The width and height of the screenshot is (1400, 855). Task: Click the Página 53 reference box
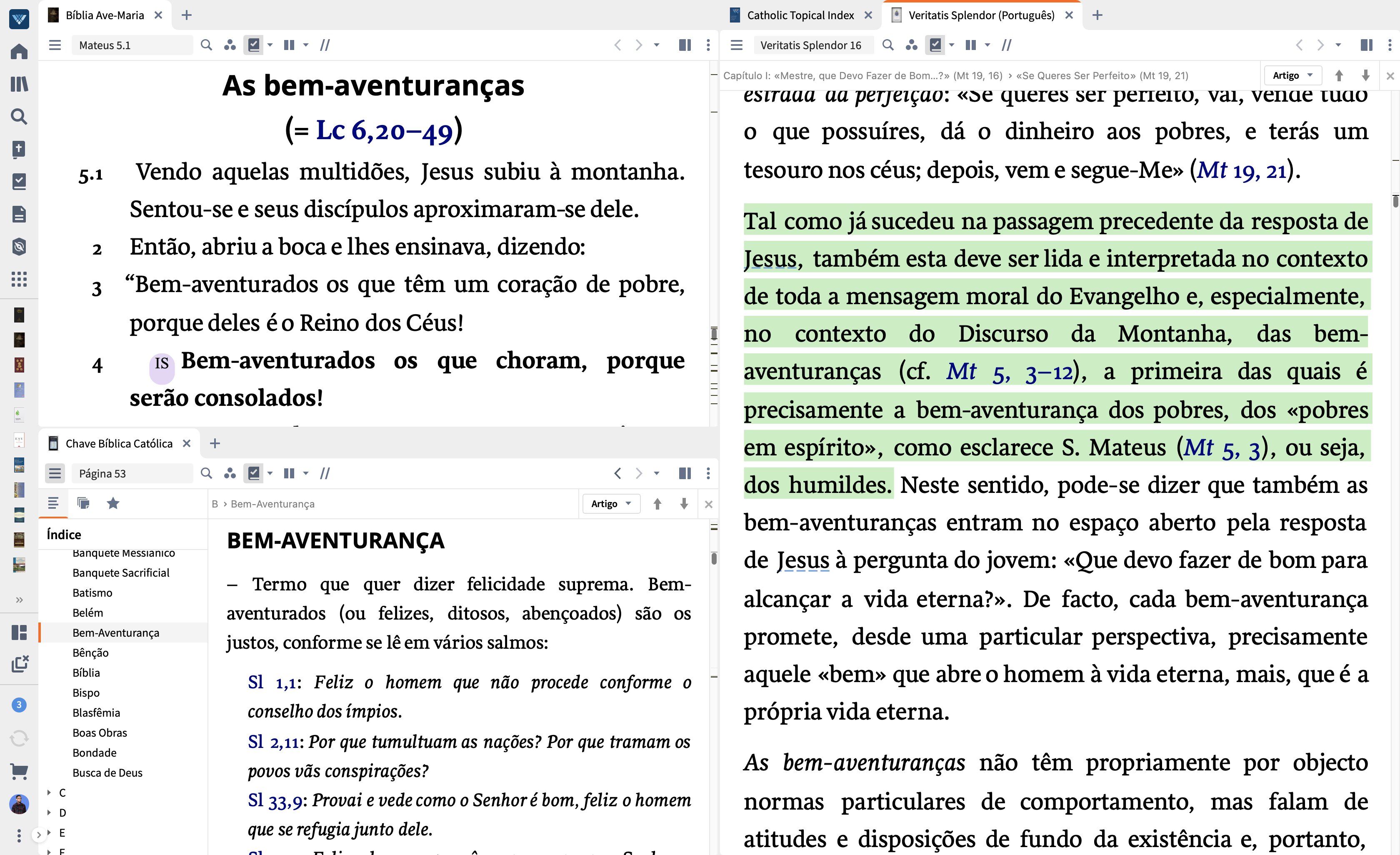coord(132,473)
